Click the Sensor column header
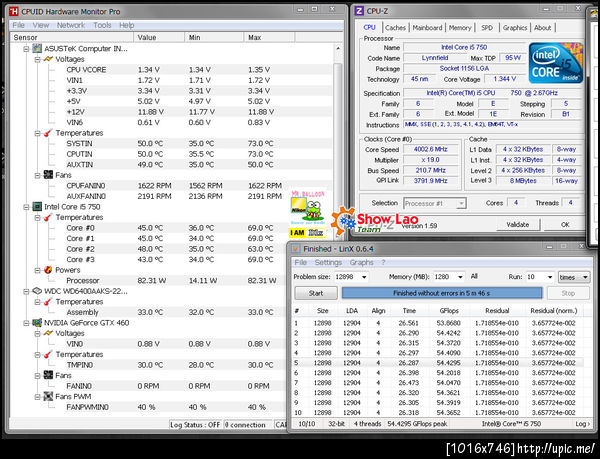The image size is (600, 459). (x=71, y=37)
